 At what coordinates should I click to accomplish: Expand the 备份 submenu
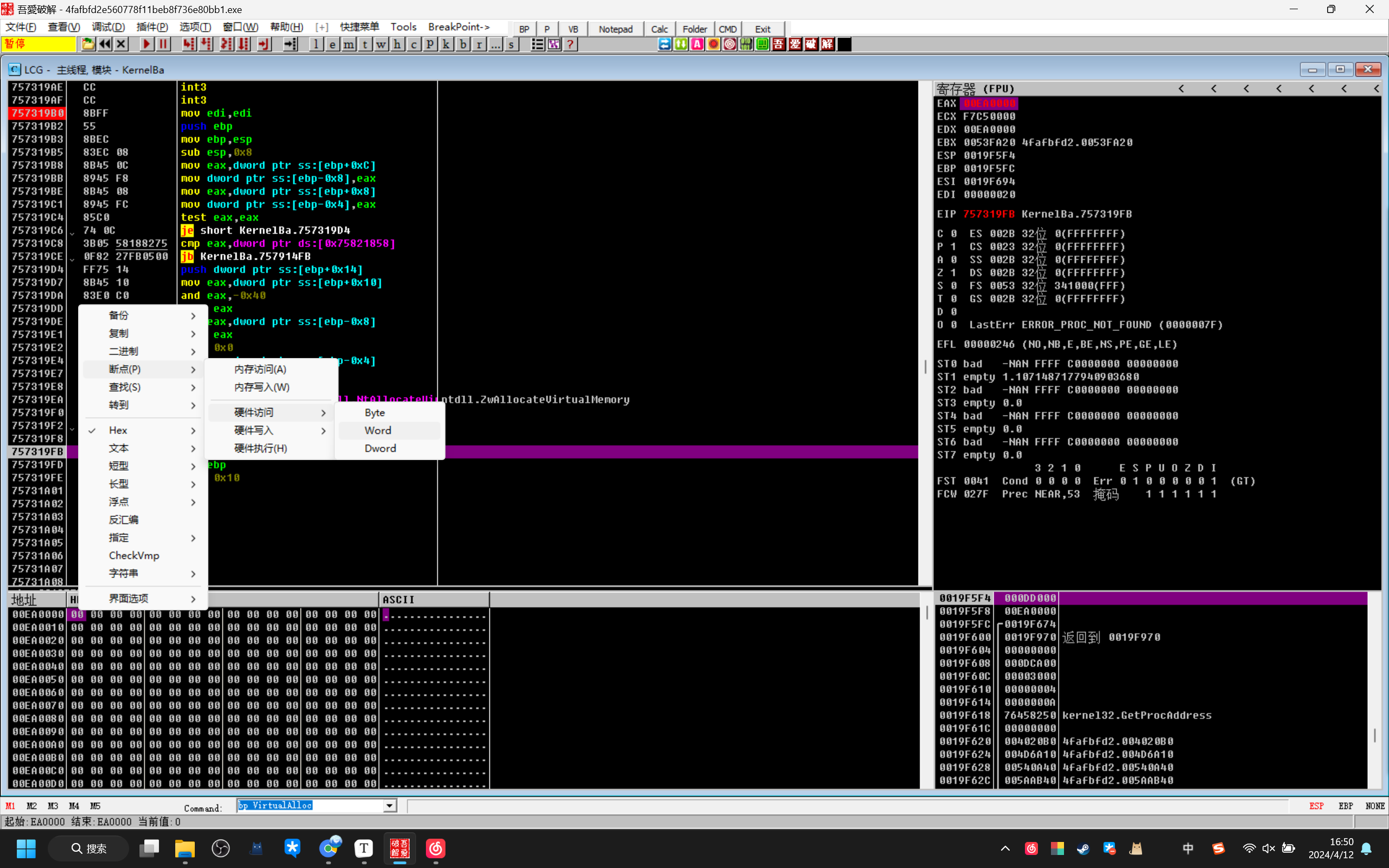(143, 315)
